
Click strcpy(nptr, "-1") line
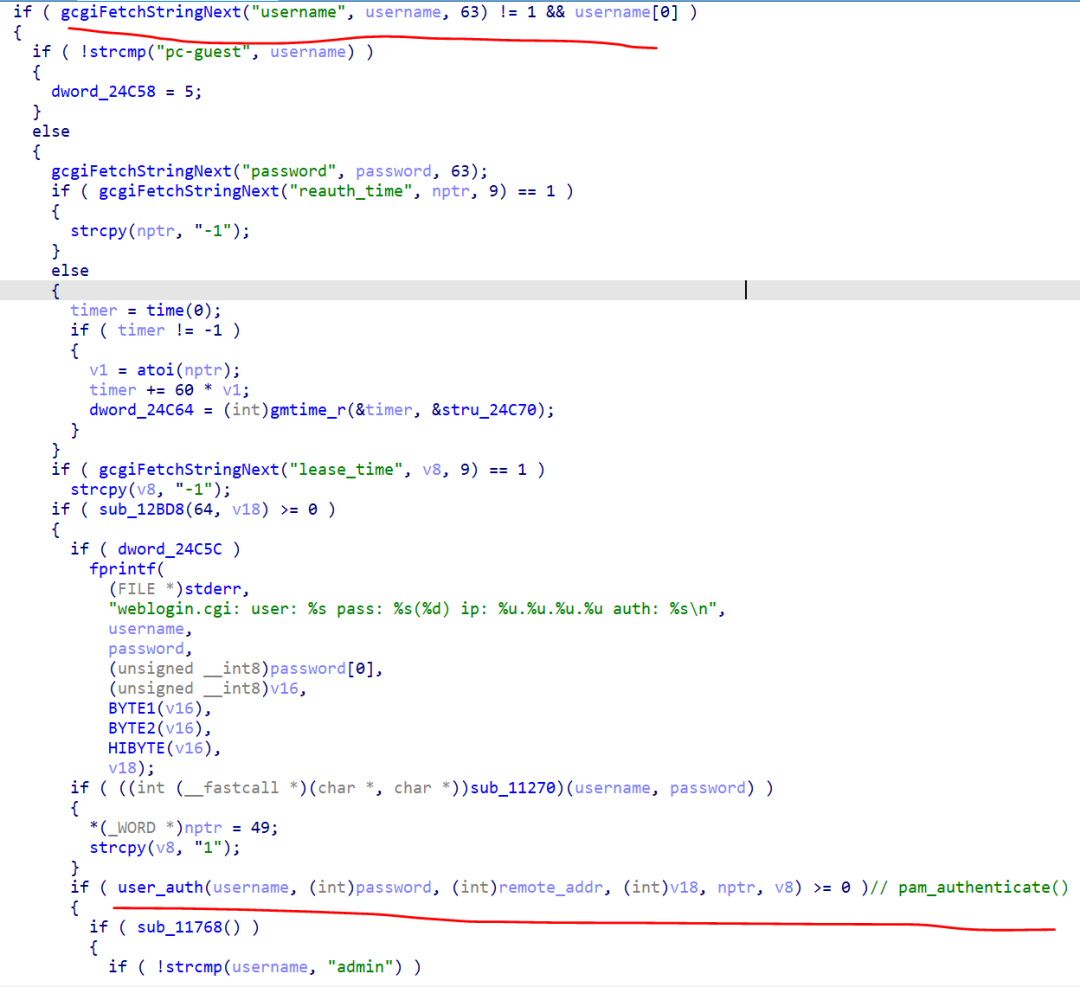point(160,231)
